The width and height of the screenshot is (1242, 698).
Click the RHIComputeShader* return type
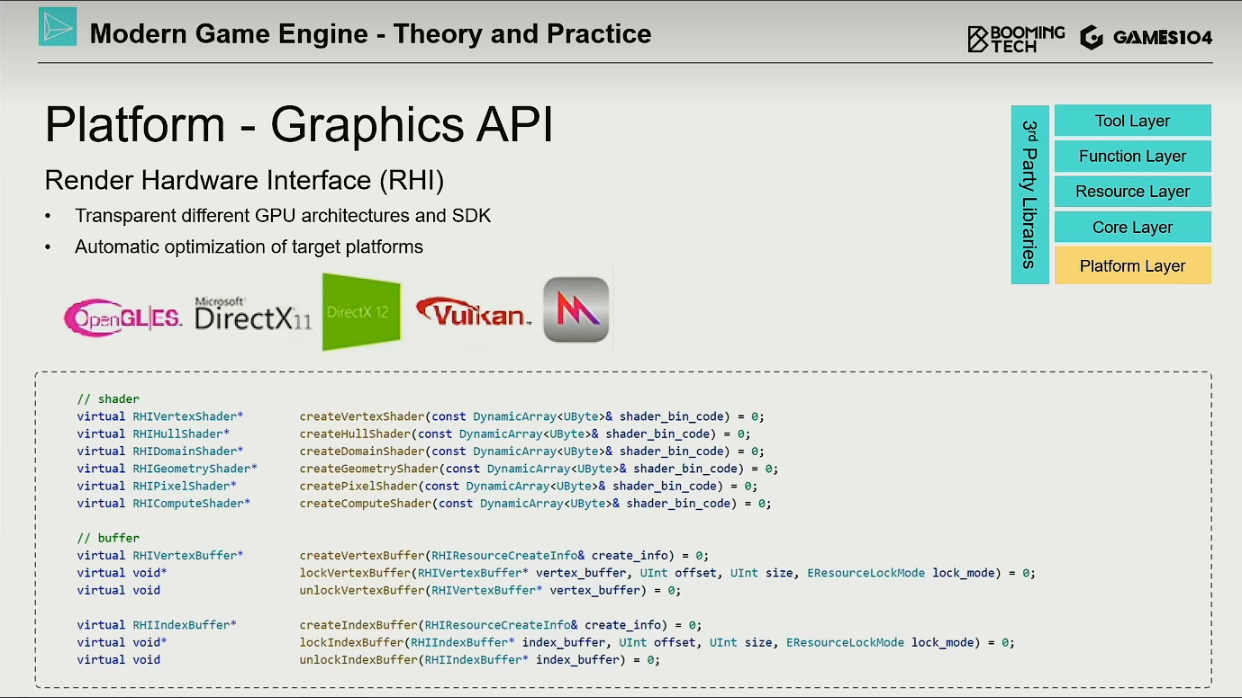[191, 503]
